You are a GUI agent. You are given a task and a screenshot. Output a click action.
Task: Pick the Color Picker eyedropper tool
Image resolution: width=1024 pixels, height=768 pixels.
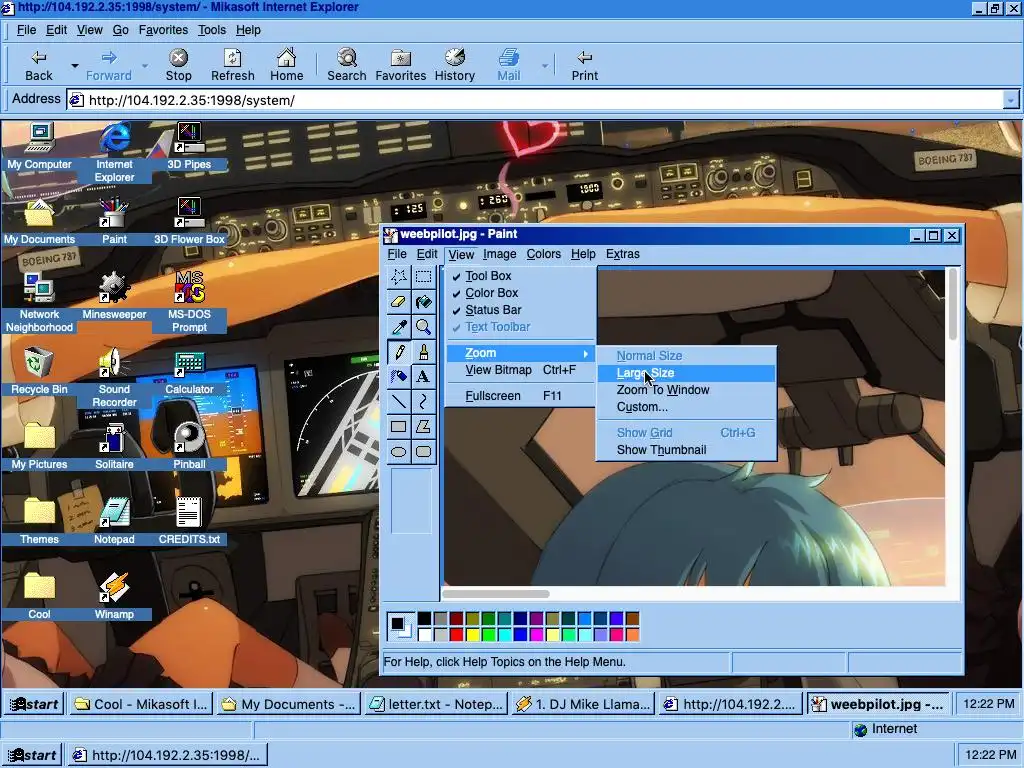[x=398, y=327]
